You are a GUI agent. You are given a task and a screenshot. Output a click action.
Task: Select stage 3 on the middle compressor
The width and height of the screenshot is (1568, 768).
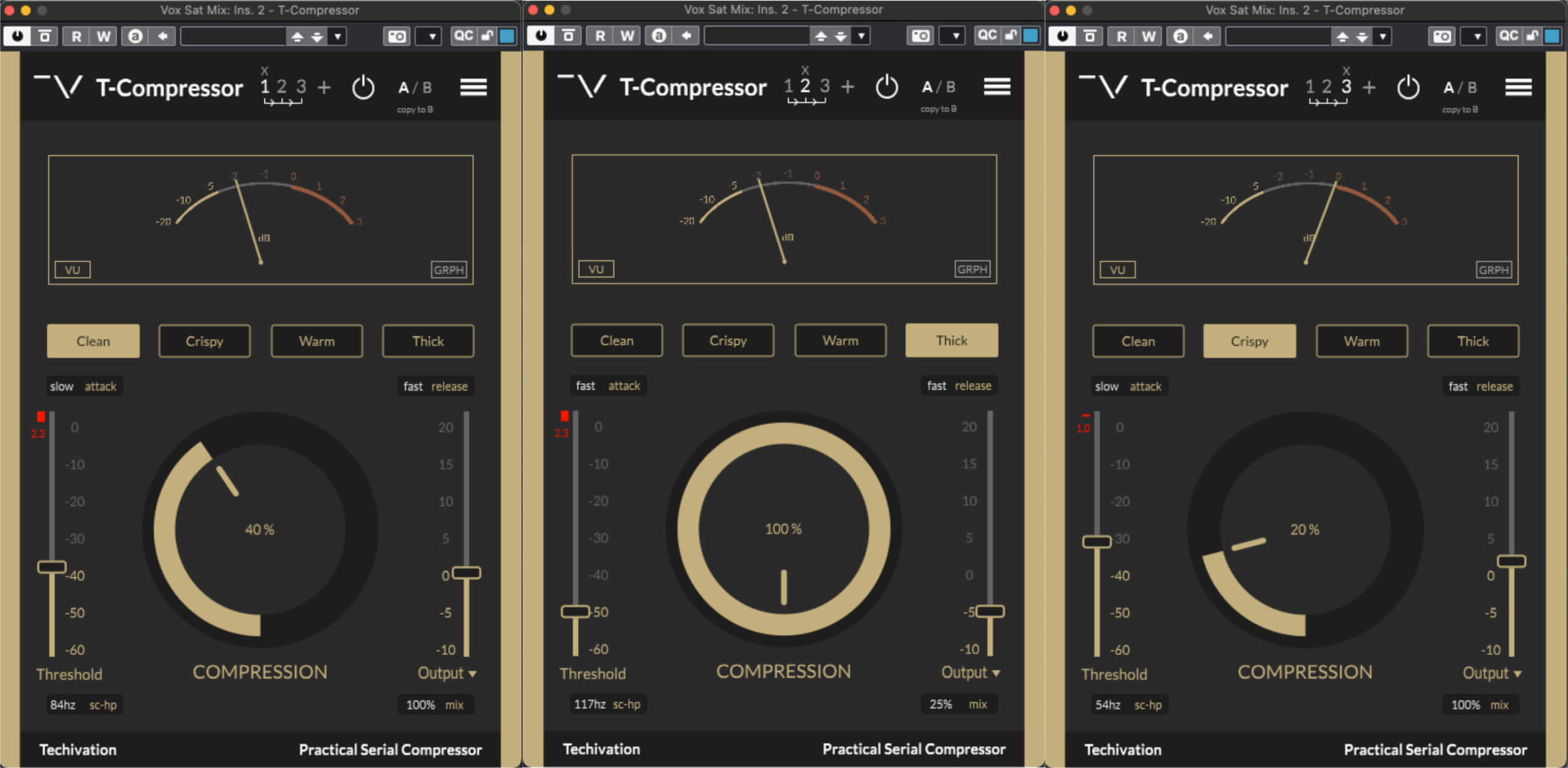pyautogui.click(x=825, y=86)
